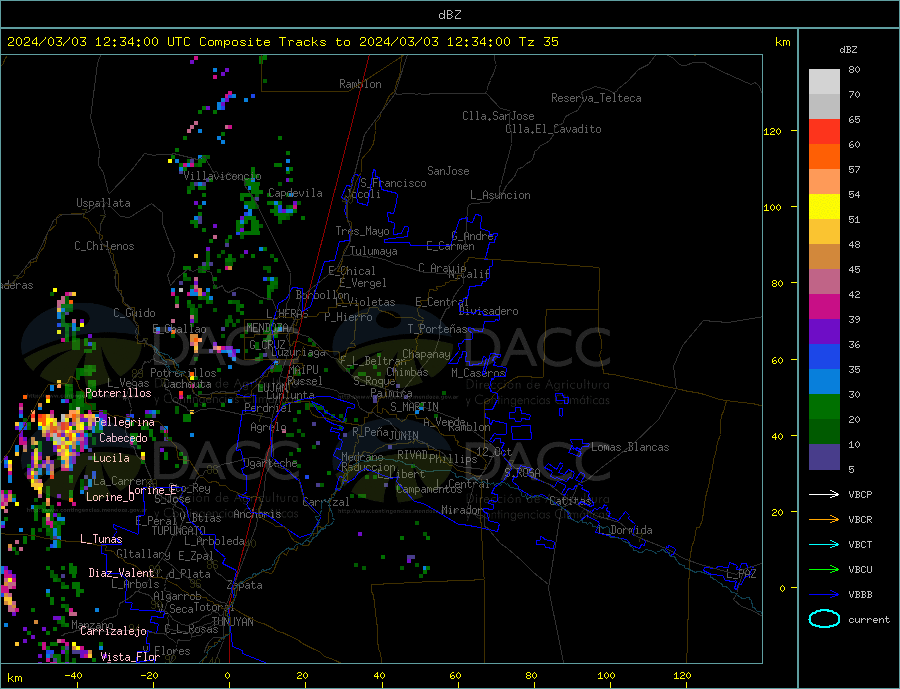Click the magenta 42 dBZ color swatch

[x=824, y=307]
